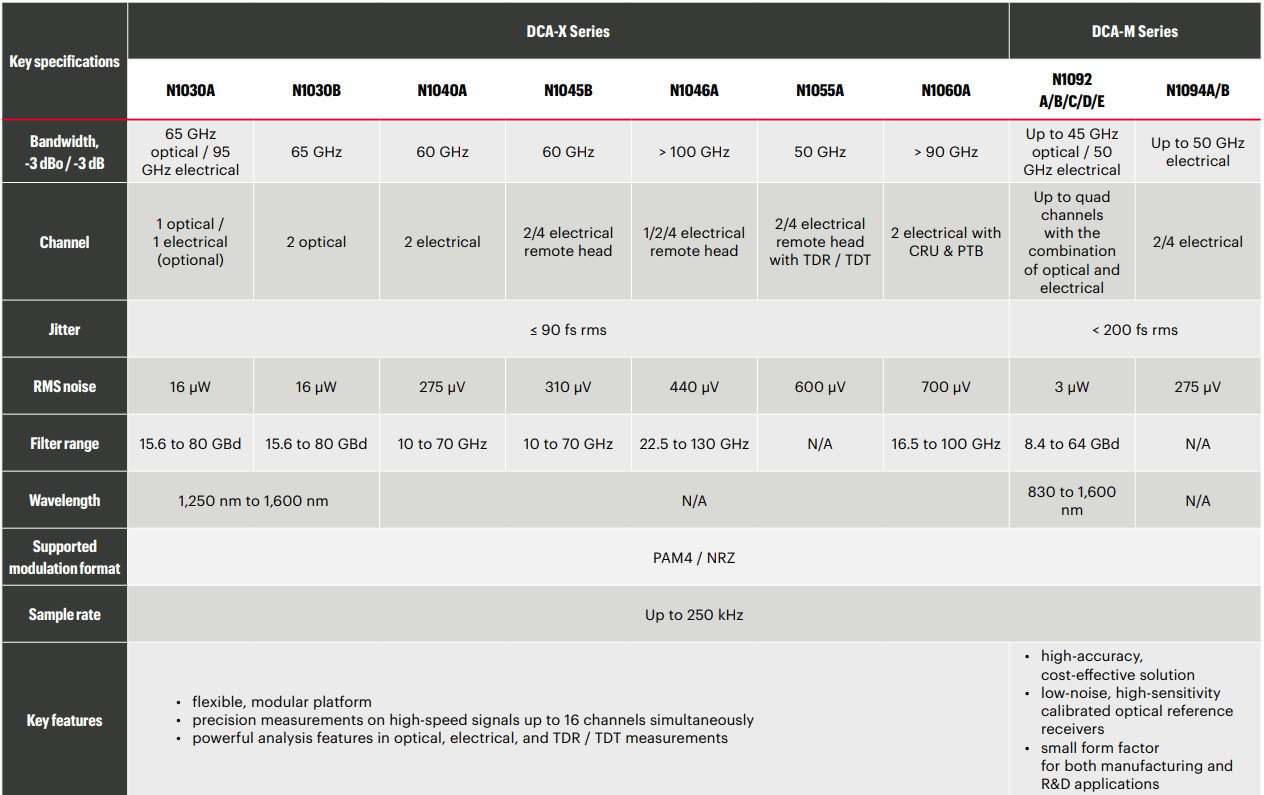This screenshot has width=1264, height=795.
Task: Select the "Sample rate" row label
Action: tap(64, 614)
